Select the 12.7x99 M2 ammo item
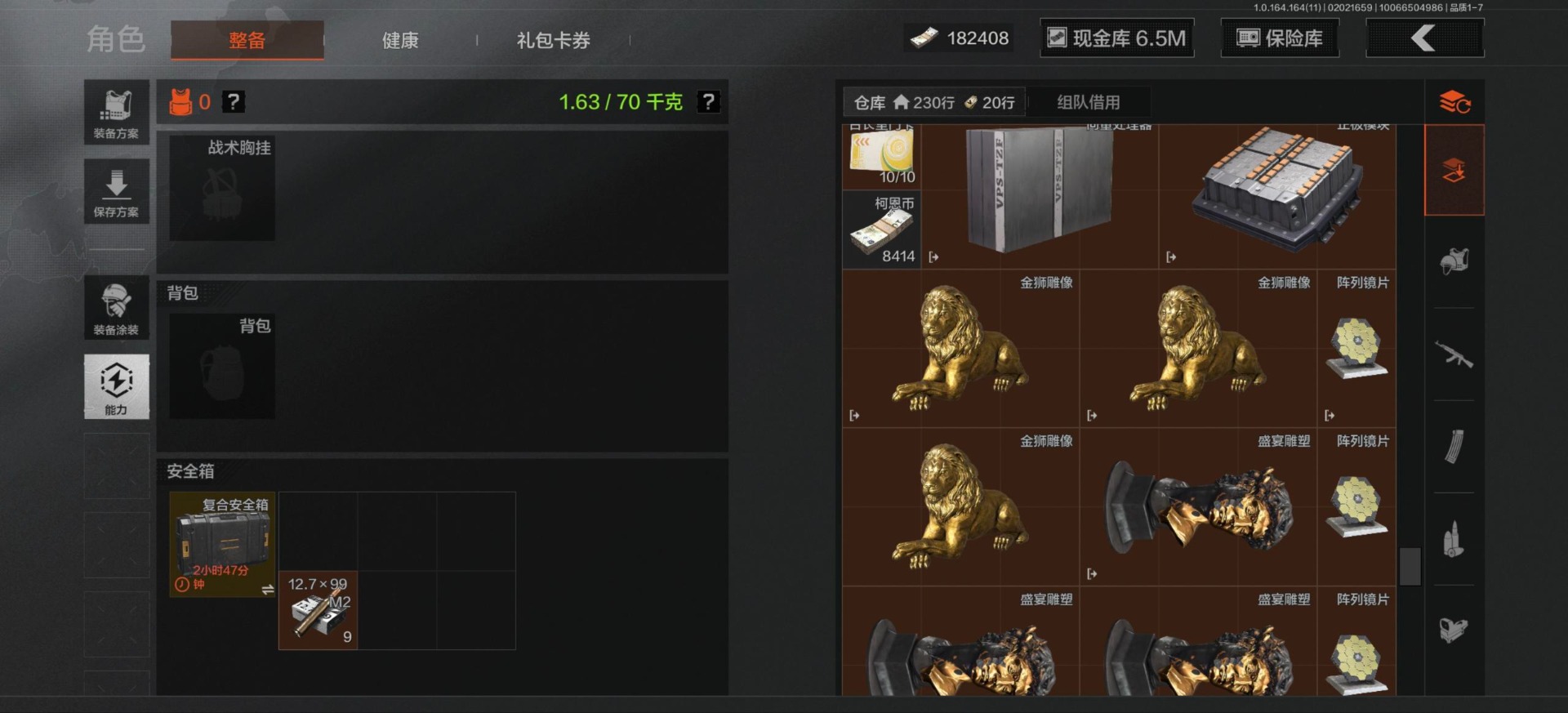This screenshot has height=713, width=1568. [318, 610]
